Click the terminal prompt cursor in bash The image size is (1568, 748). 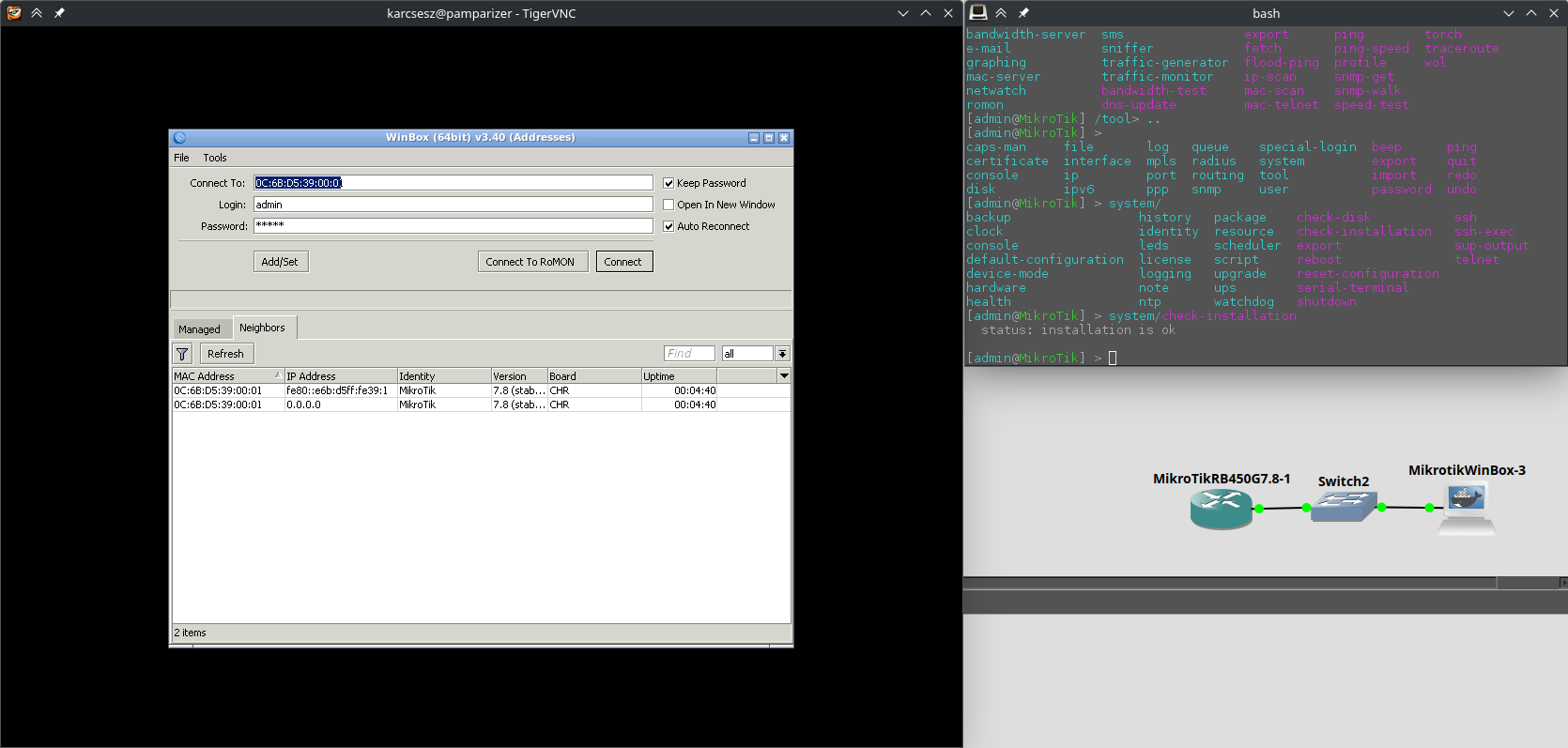(x=1113, y=358)
